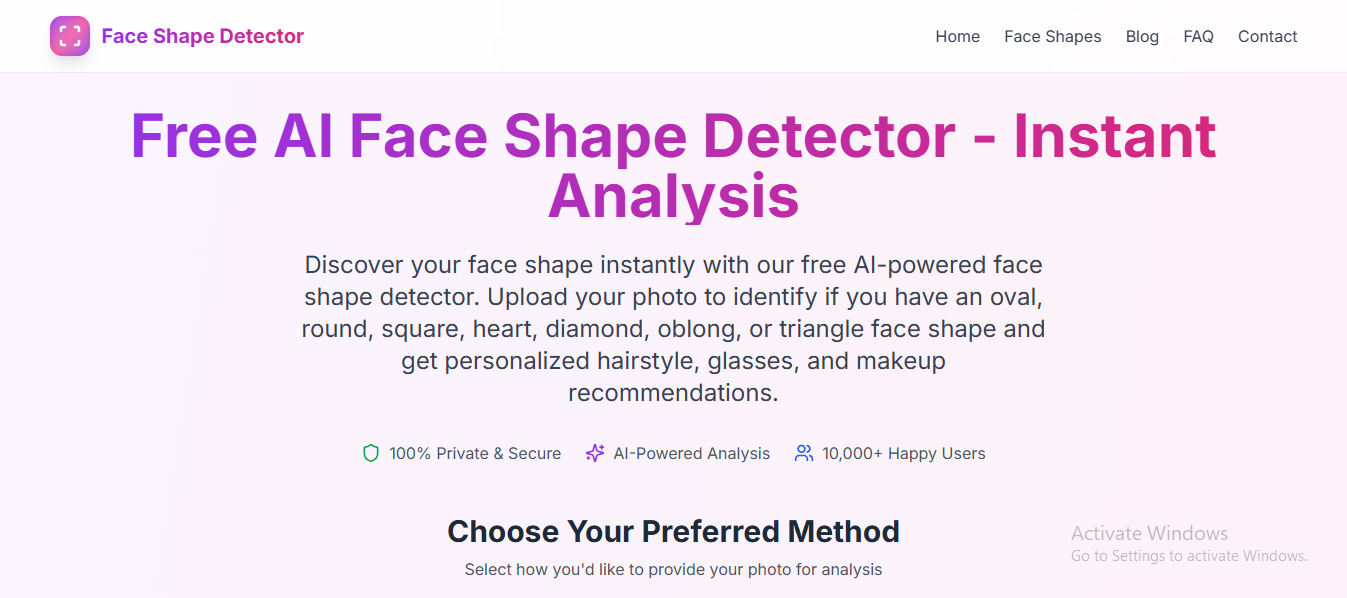Click the green shield Private & Secure icon
The height and width of the screenshot is (598, 1347).
[370, 453]
